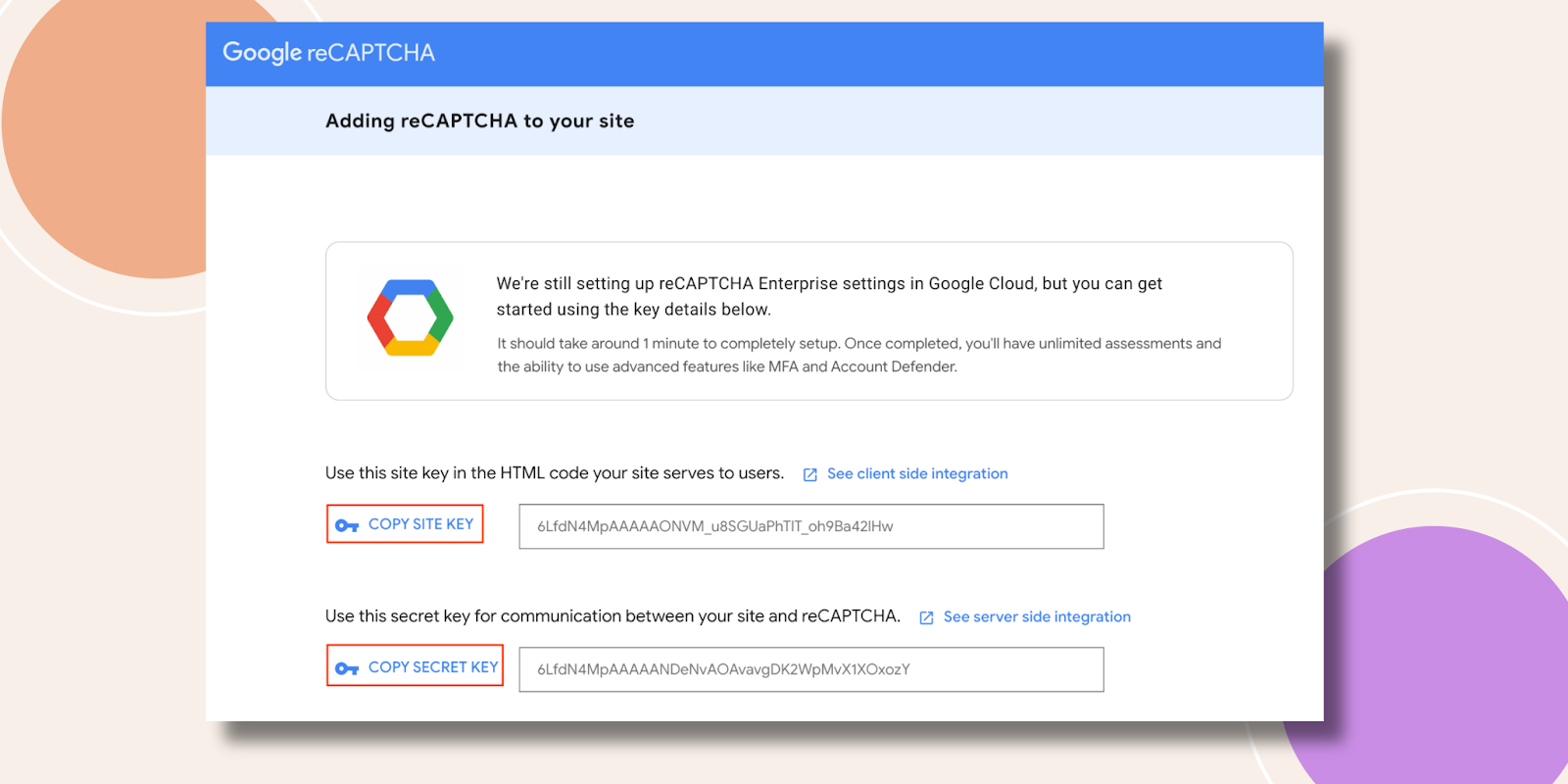Click the key icon beside COPY SECRET KEY
Viewport: 1568px width, 784px height.
(347, 668)
